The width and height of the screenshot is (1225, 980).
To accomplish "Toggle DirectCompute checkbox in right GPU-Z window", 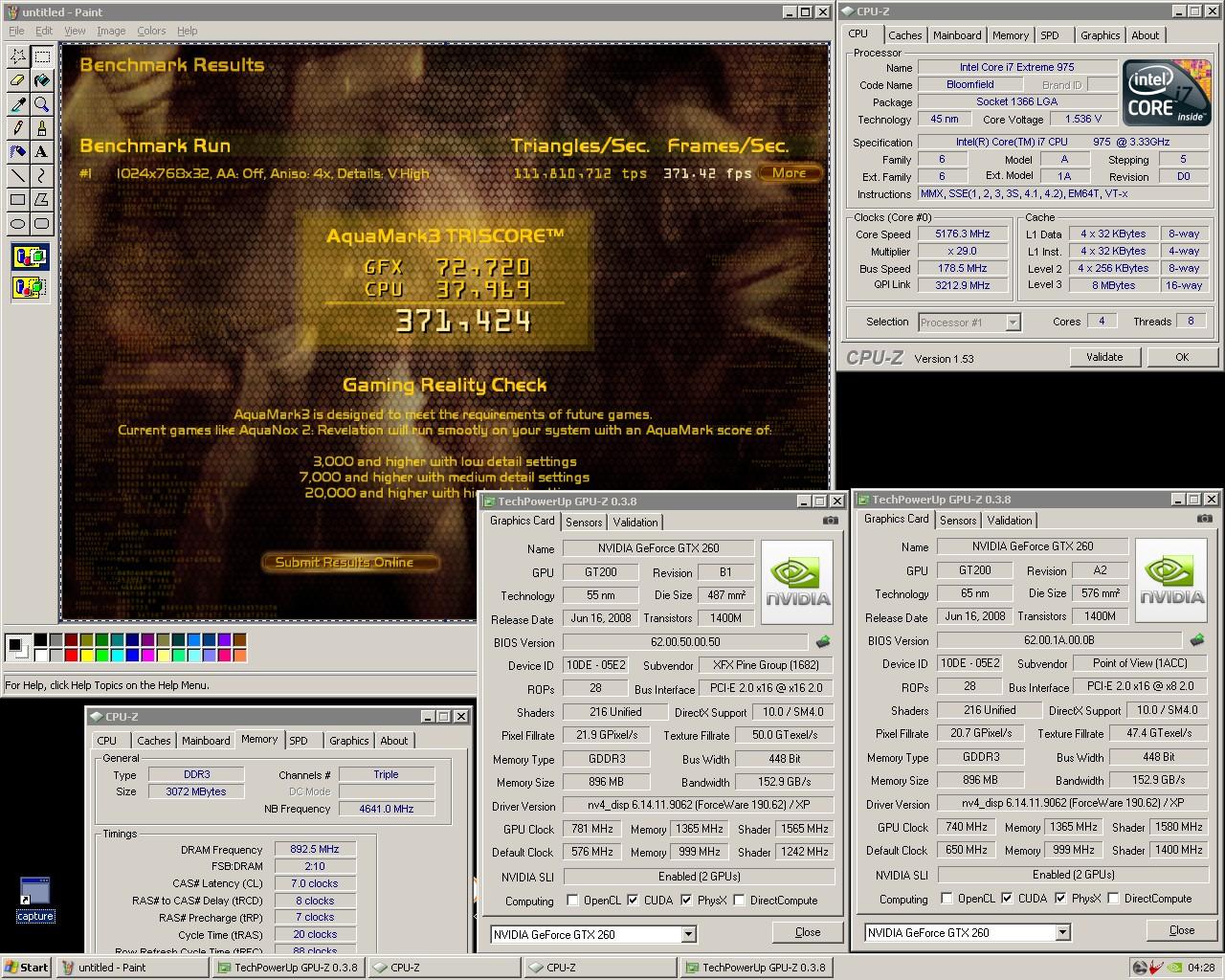I will [1113, 899].
